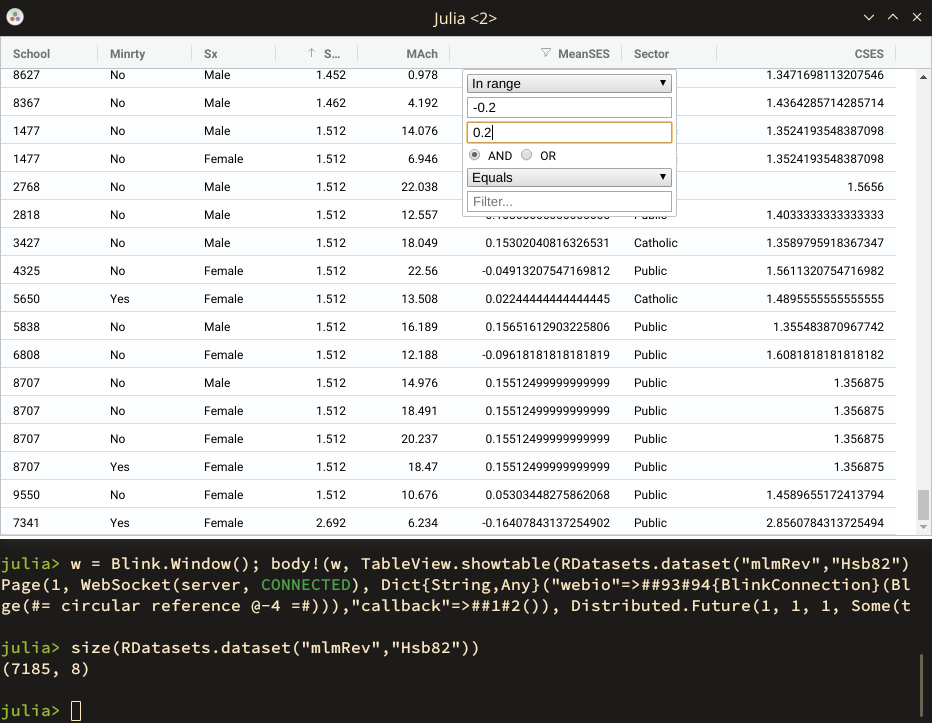
Task: Select School cell 5838
Action: [x=26, y=326]
